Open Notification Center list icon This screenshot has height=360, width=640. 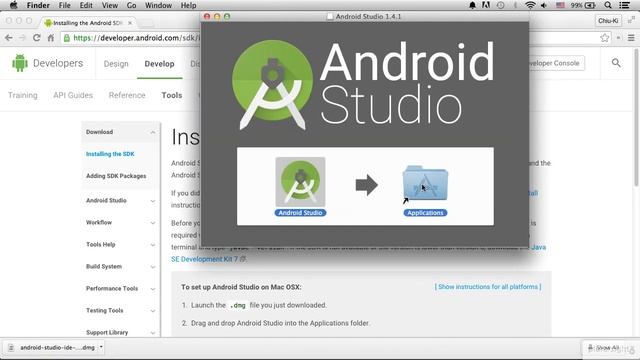pyautogui.click(x=624, y=5)
